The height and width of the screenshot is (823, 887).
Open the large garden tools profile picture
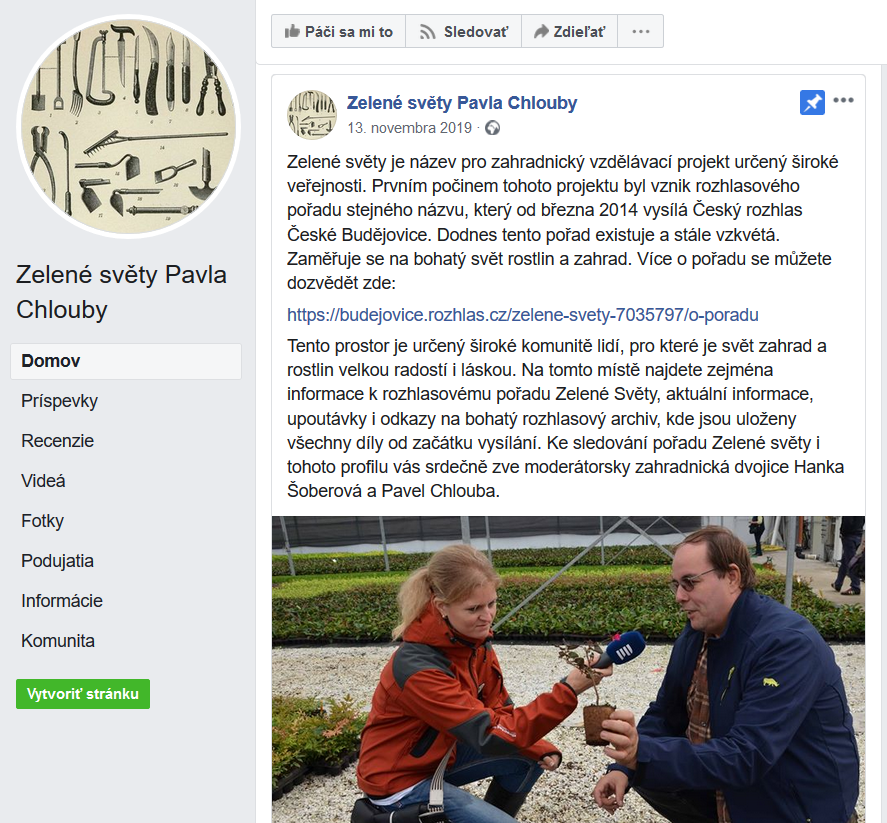(x=128, y=126)
